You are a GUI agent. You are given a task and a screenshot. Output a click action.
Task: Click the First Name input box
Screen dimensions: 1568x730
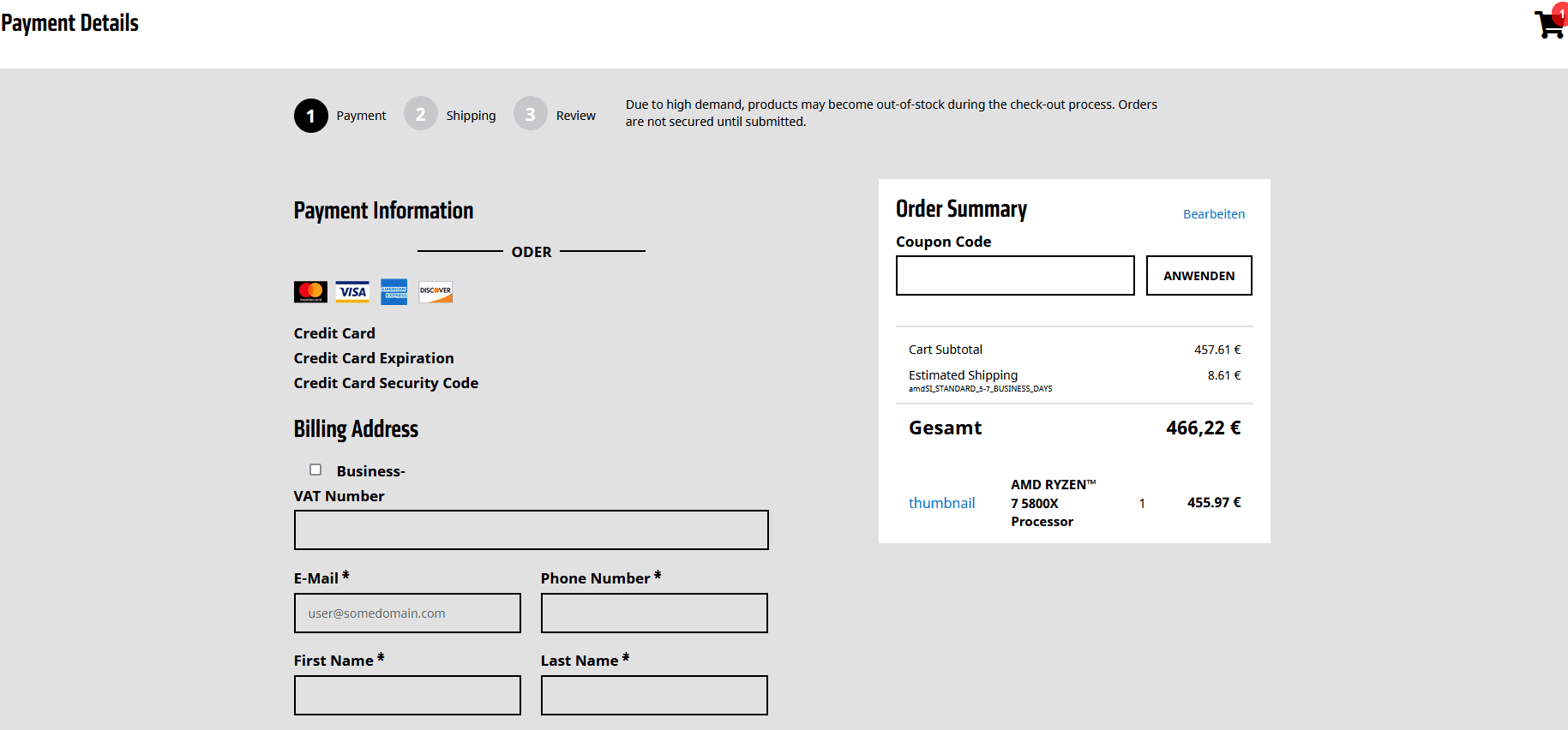coord(407,696)
